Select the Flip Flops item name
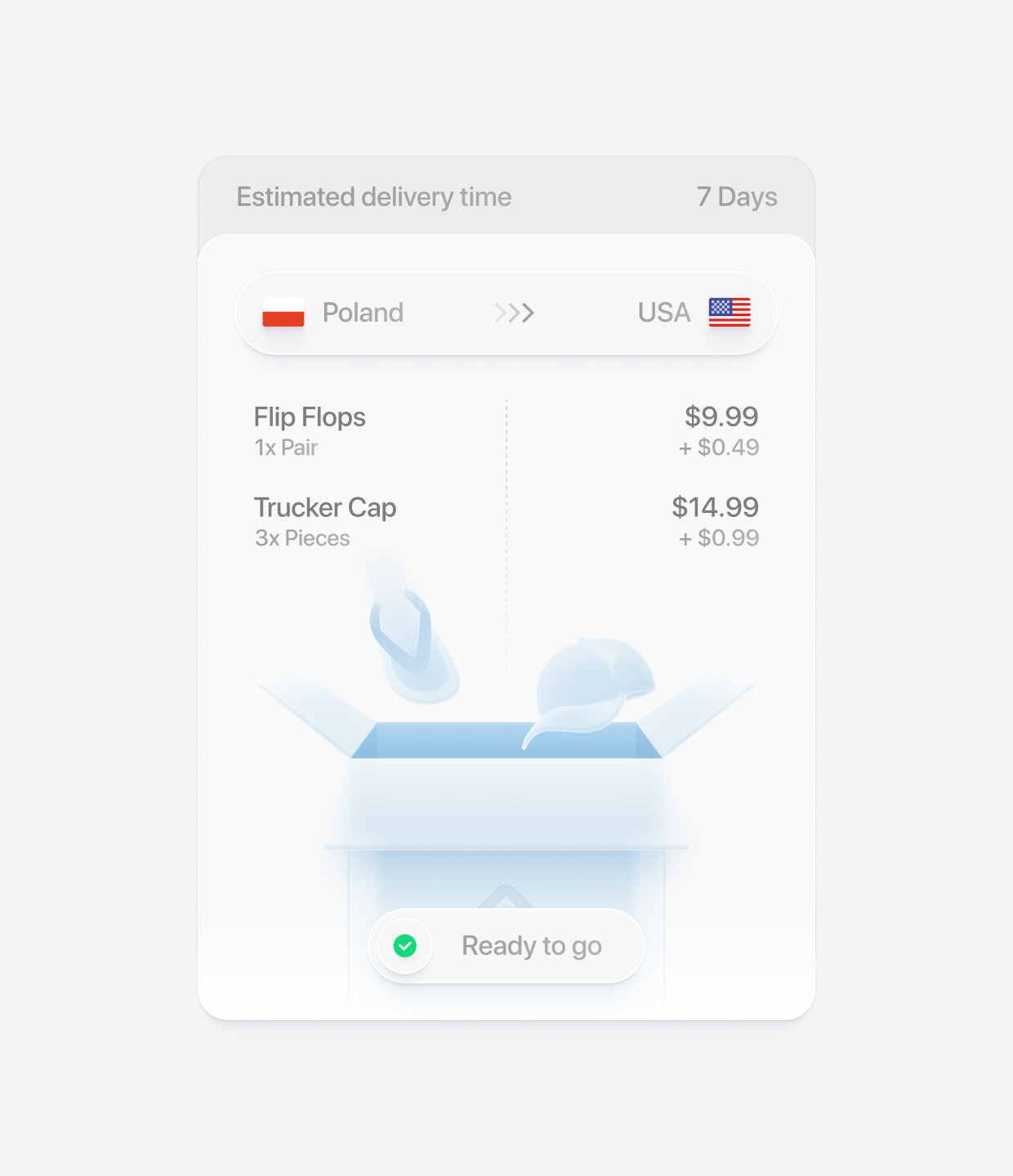Image resolution: width=1013 pixels, height=1176 pixels. click(310, 417)
